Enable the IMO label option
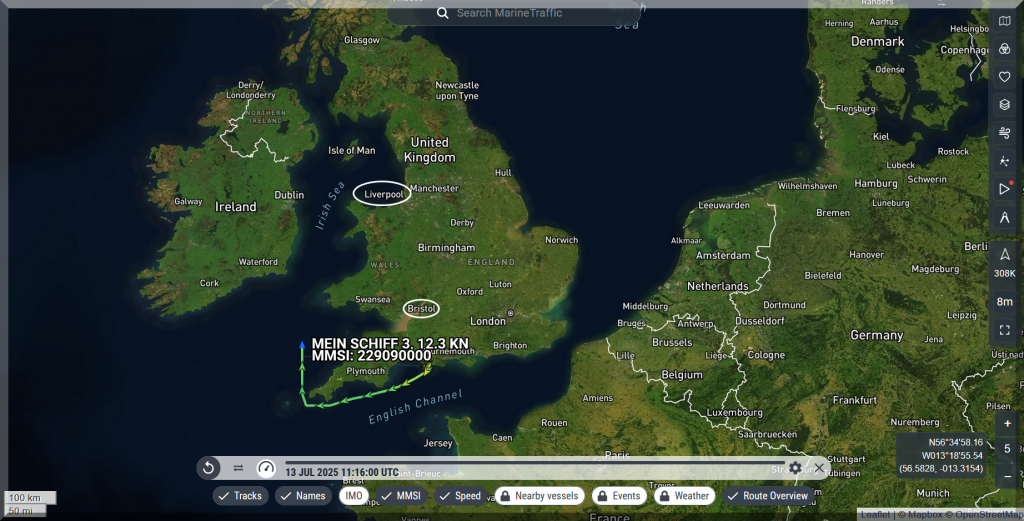The height and width of the screenshot is (521, 1024). [x=353, y=496]
